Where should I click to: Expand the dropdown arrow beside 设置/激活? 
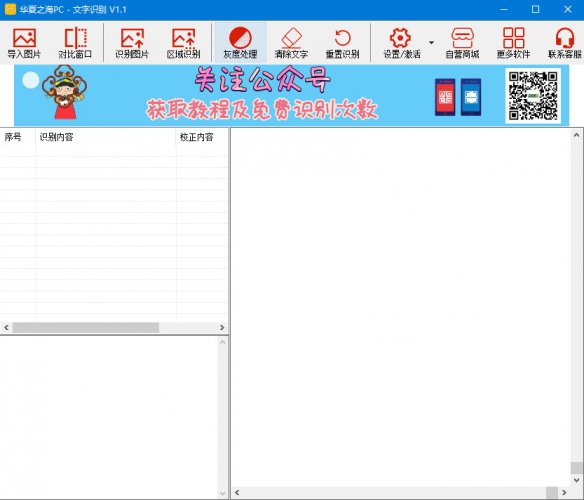pos(431,42)
